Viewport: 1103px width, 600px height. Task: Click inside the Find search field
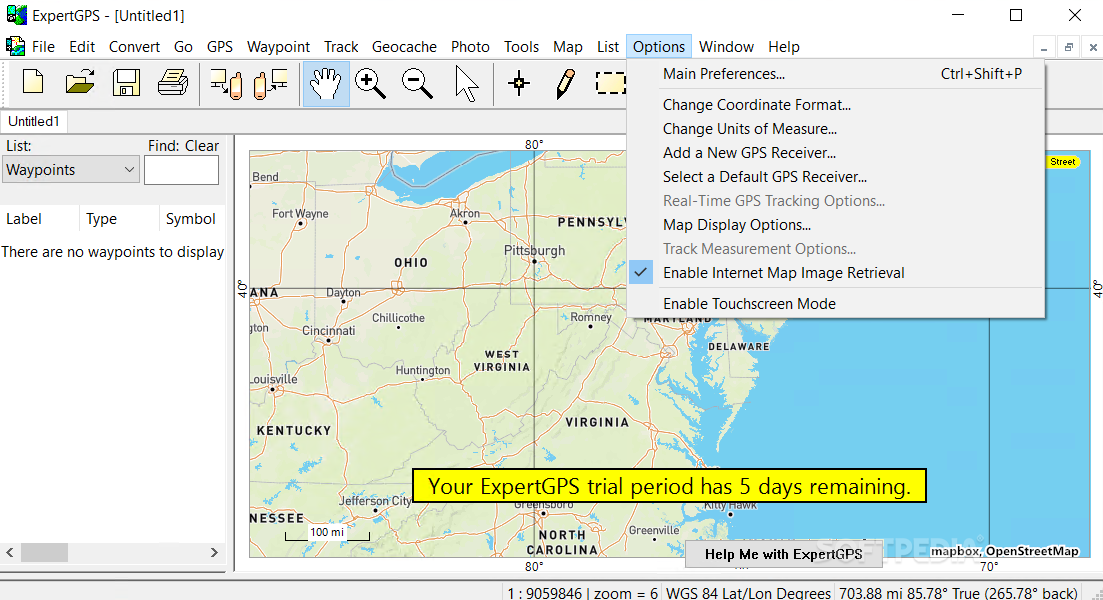181,170
